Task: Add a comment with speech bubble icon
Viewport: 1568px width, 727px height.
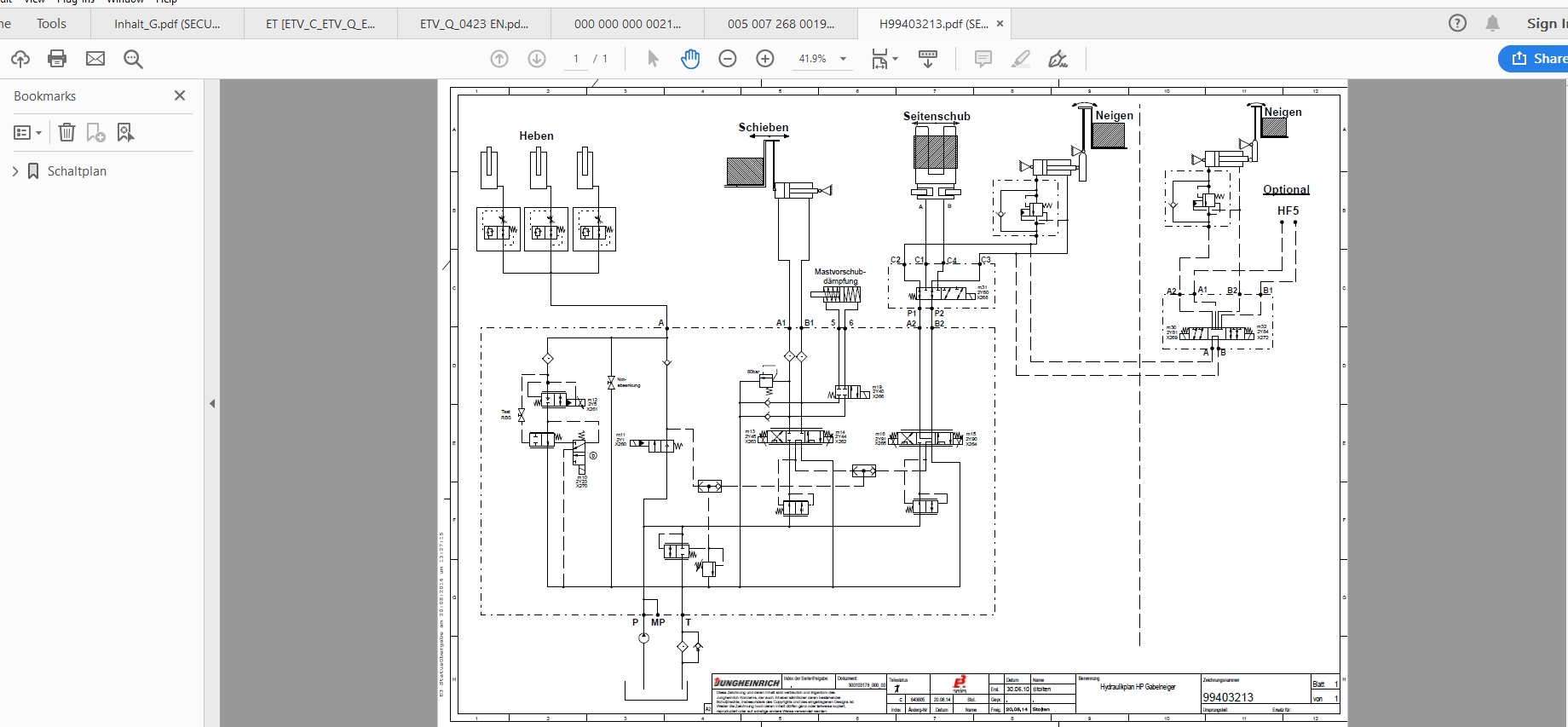Action: coord(983,59)
